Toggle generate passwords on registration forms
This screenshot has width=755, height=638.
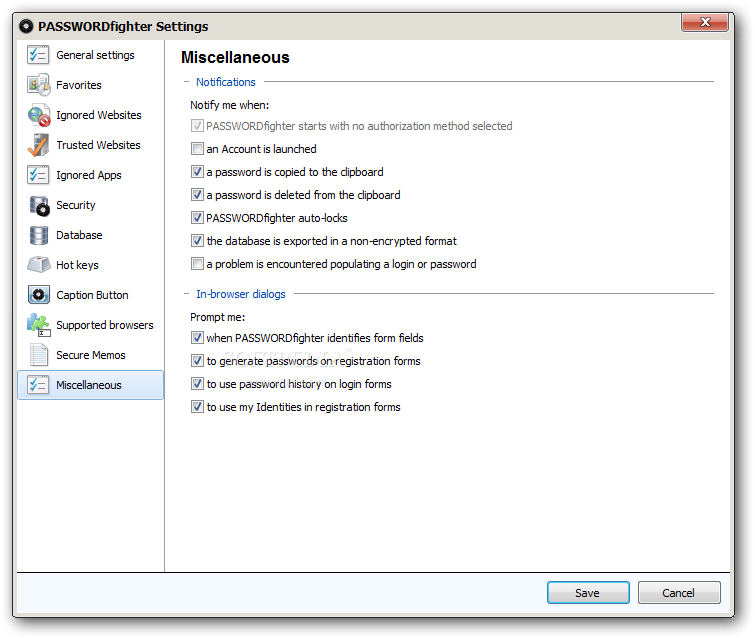click(x=197, y=361)
